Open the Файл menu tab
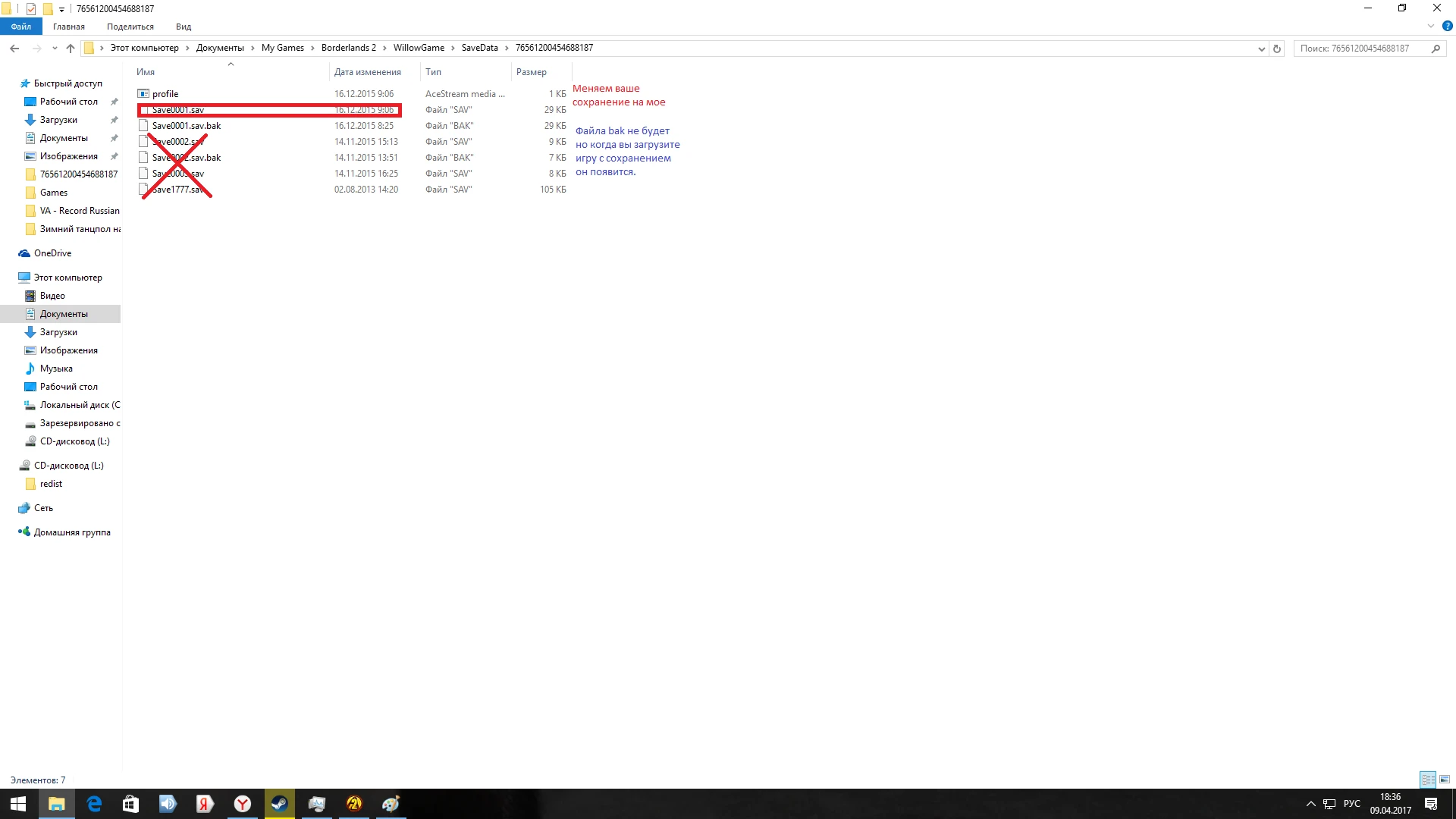 point(21,27)
